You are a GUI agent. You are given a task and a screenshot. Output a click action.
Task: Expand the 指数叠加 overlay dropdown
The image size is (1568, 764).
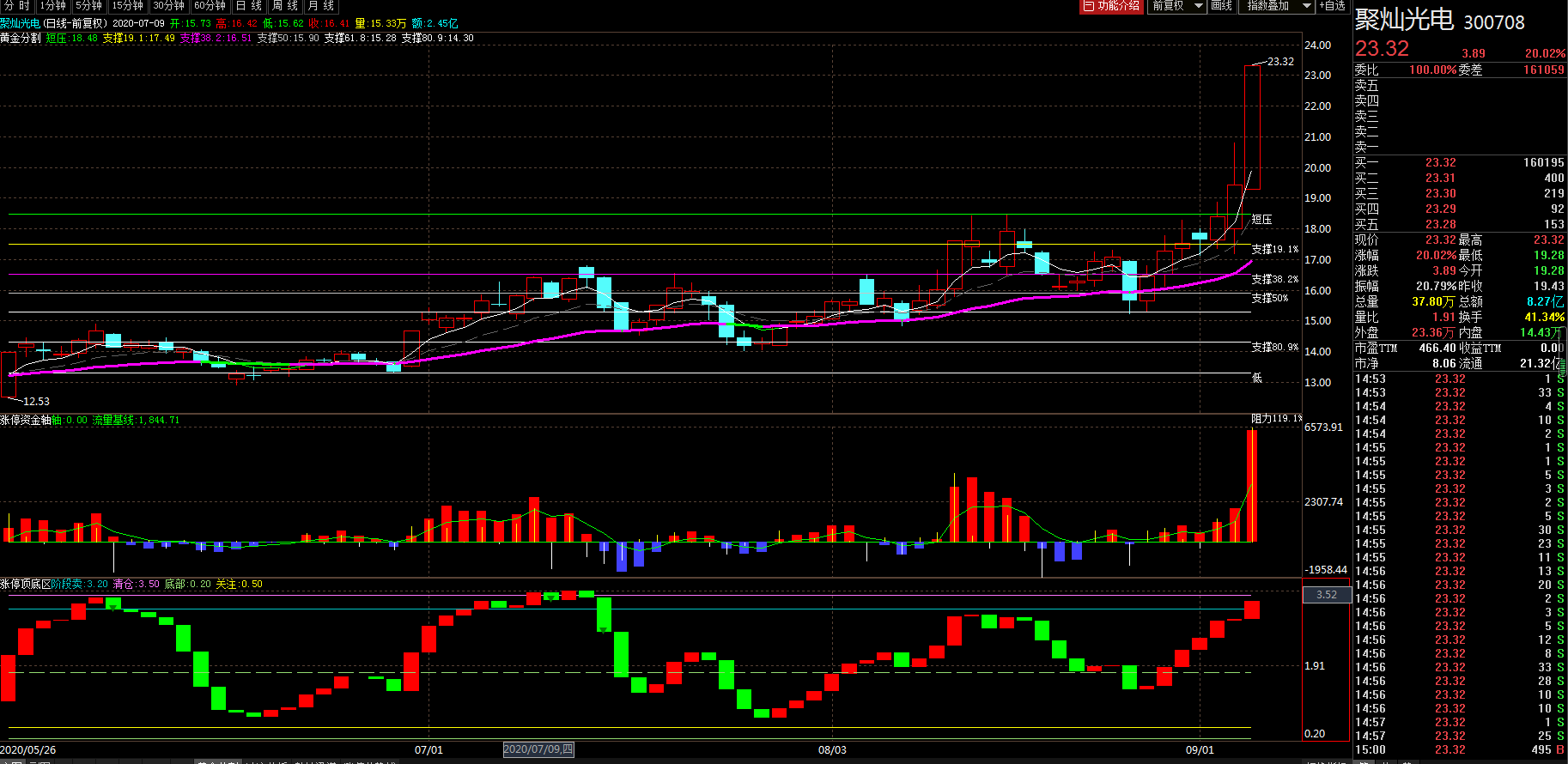(1277, 6)
